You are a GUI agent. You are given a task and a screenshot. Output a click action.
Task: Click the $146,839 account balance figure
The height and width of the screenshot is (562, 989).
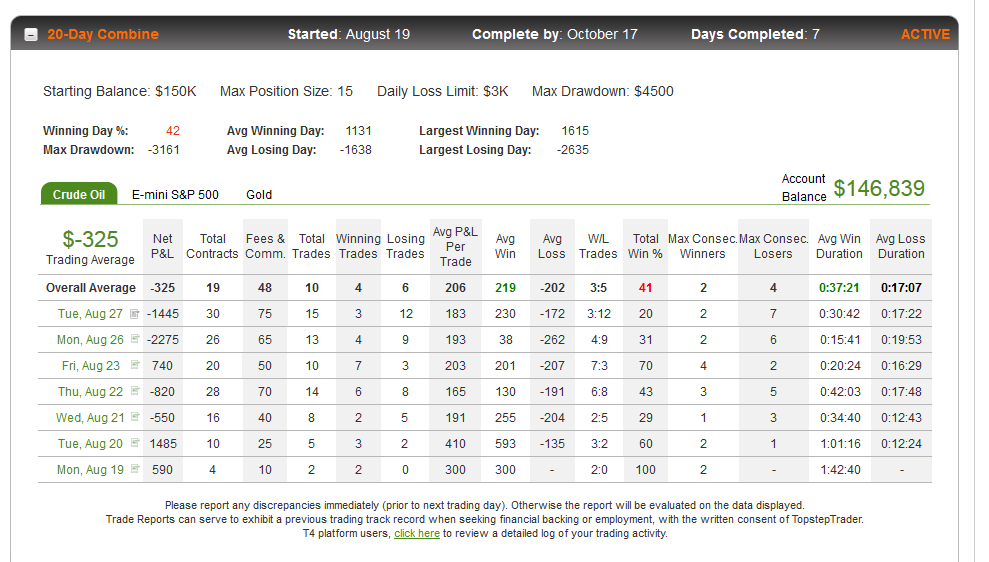879,188
